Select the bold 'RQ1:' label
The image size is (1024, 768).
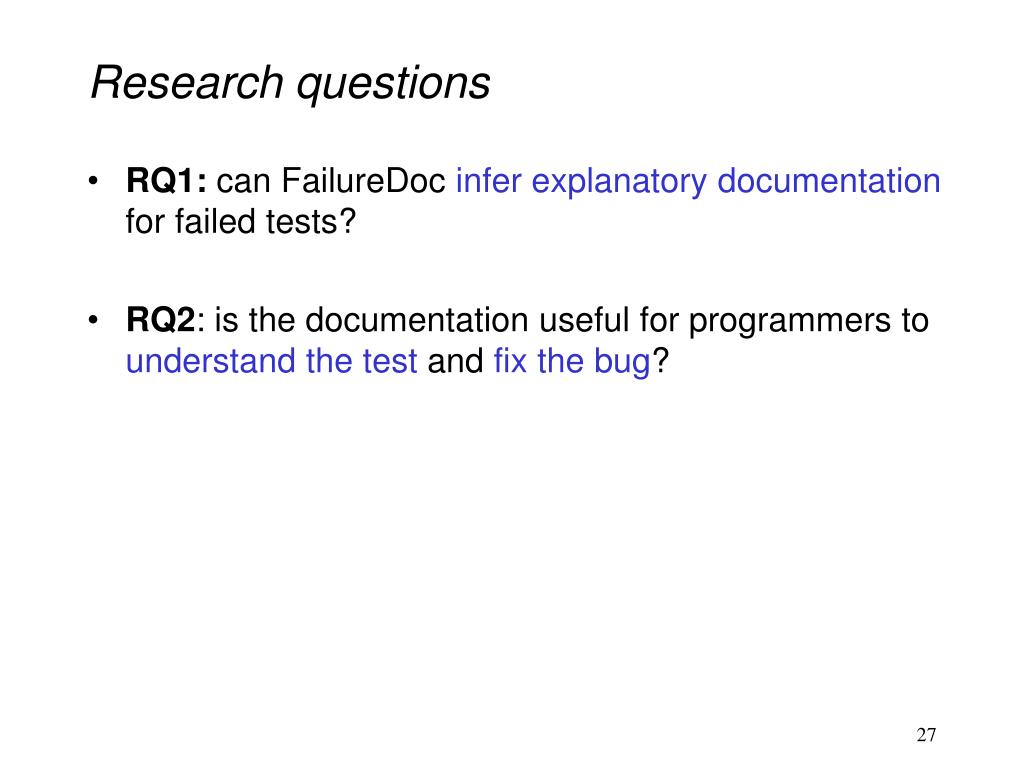tap(167, 181)
